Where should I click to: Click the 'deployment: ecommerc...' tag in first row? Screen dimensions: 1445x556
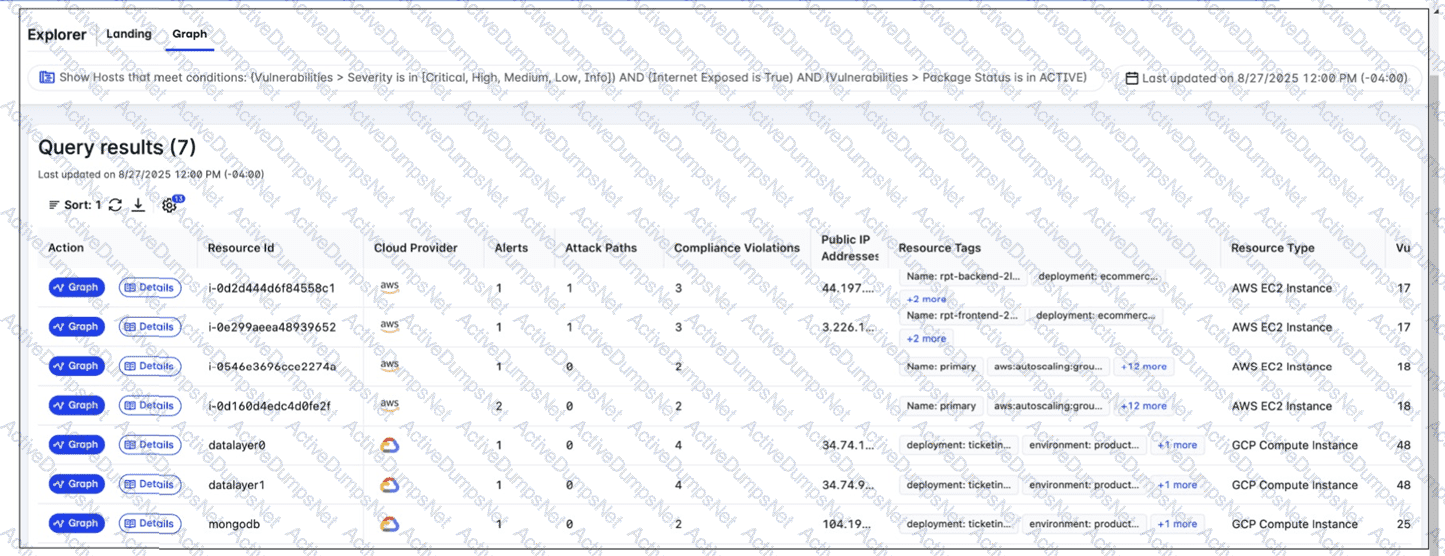pyautogui.click(x=1098, y=277)
